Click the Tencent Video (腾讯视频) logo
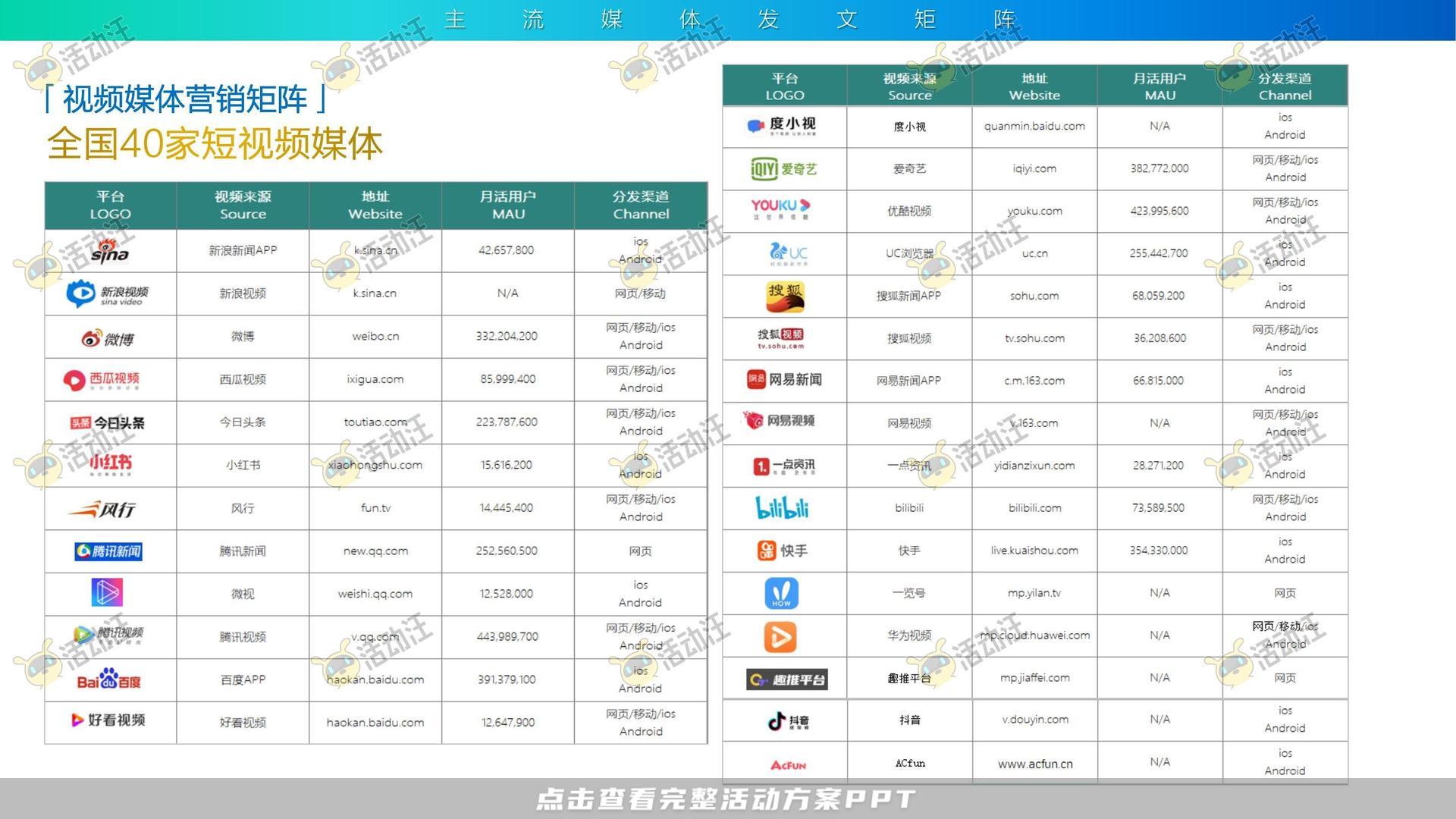Viewport: 1456px width, 819px height. [x=108, y=635]
